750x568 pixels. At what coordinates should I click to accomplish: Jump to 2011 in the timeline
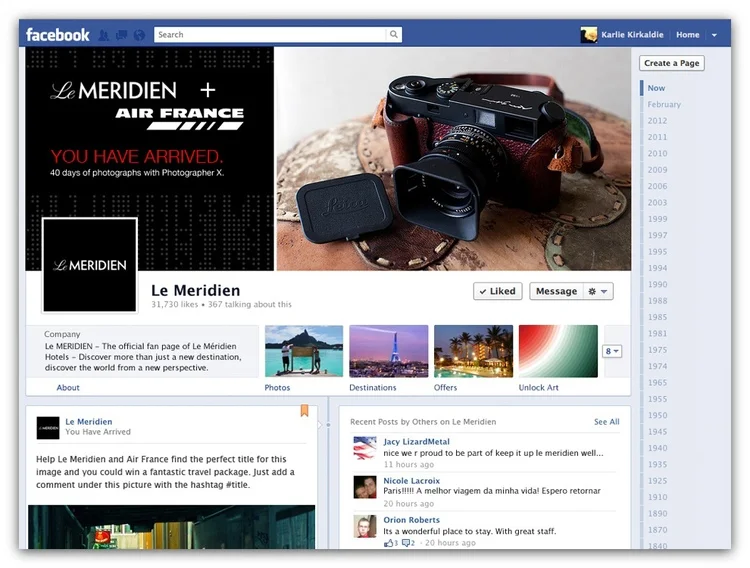point(657,137)
